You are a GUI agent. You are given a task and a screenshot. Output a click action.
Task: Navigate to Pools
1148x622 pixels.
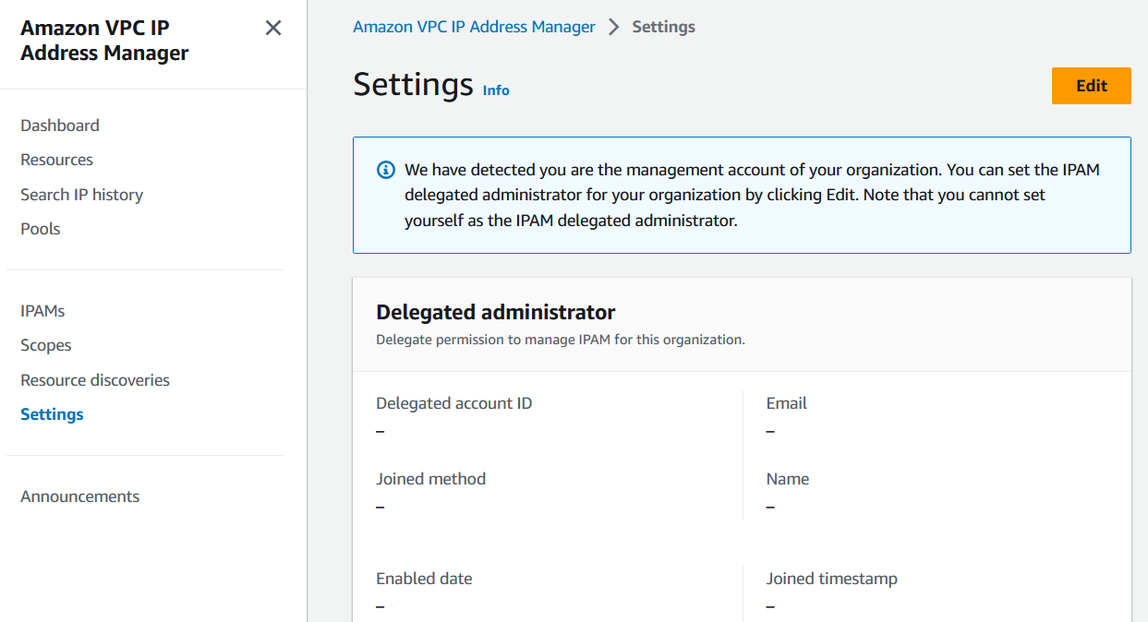[41, 229]
